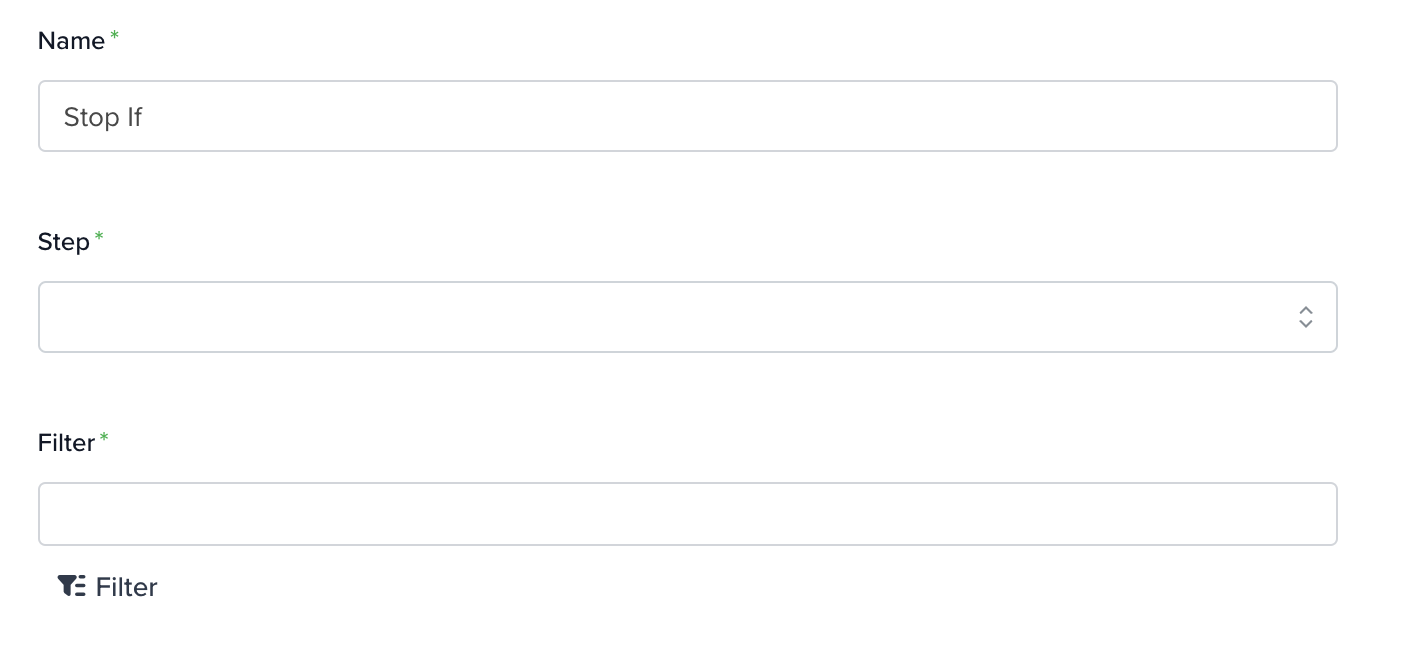This screenshot has height=650, width=1404.
Task: Click the Filter field label above the box
Action: click(66, 443)
